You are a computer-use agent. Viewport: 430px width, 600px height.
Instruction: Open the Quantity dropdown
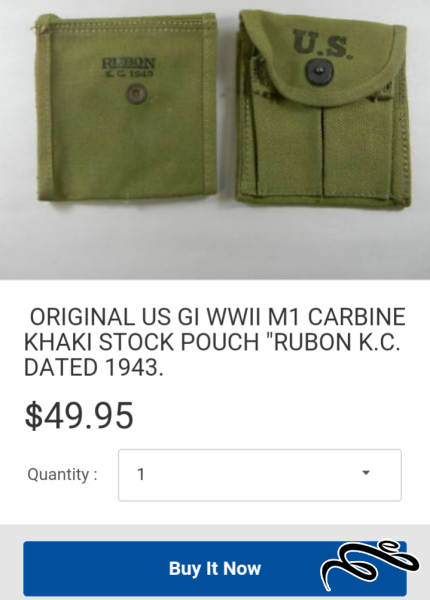coord(260,475)
